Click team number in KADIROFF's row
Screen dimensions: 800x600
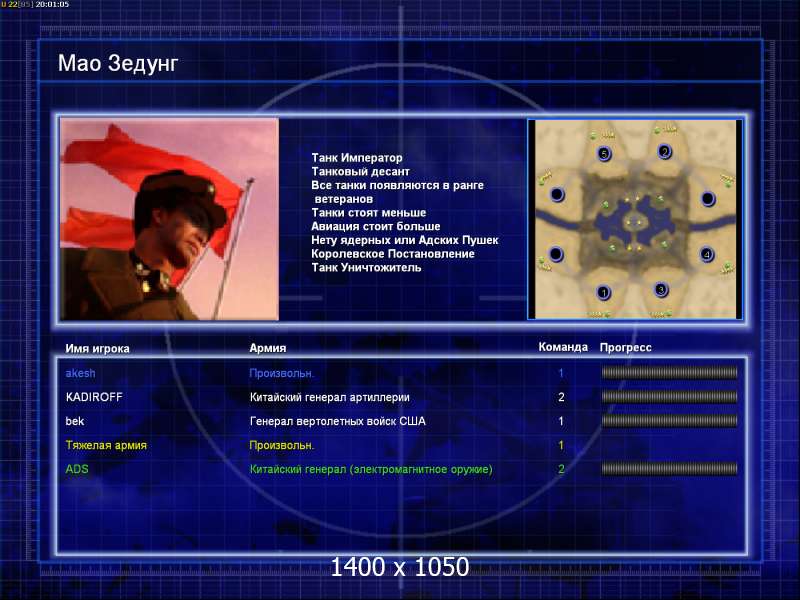(x=561, y=397)
